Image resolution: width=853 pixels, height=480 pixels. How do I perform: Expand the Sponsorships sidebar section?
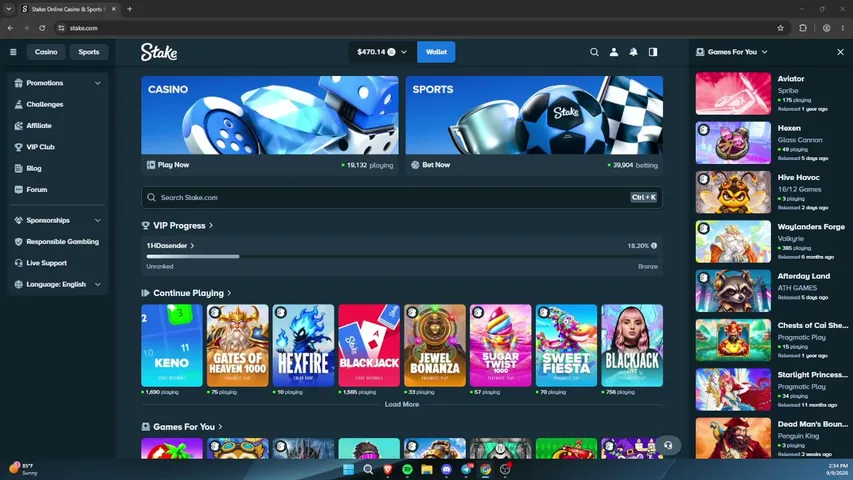pos(58,220)
